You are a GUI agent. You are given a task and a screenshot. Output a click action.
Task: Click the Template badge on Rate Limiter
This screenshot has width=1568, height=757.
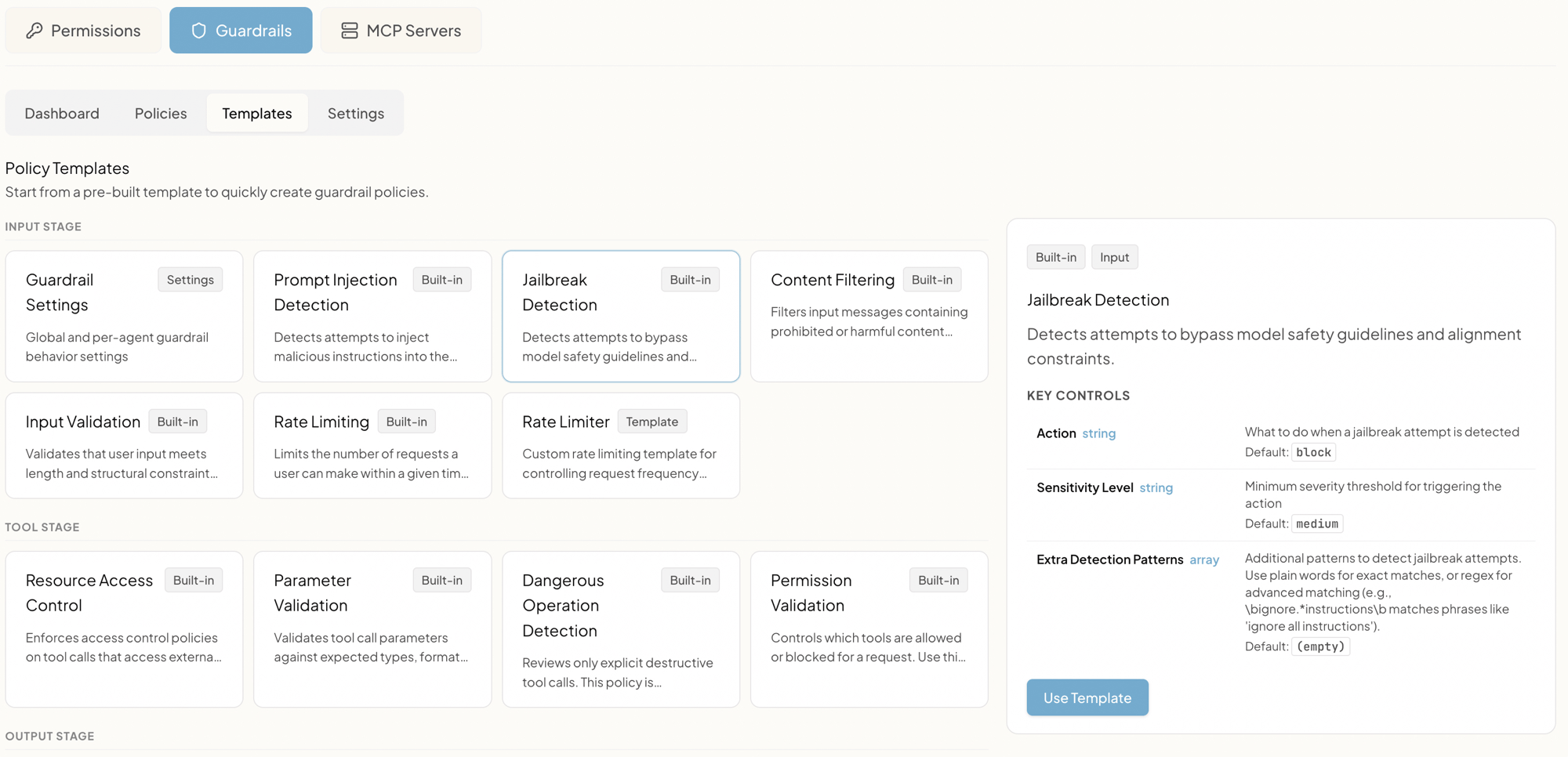pos(652,422)
